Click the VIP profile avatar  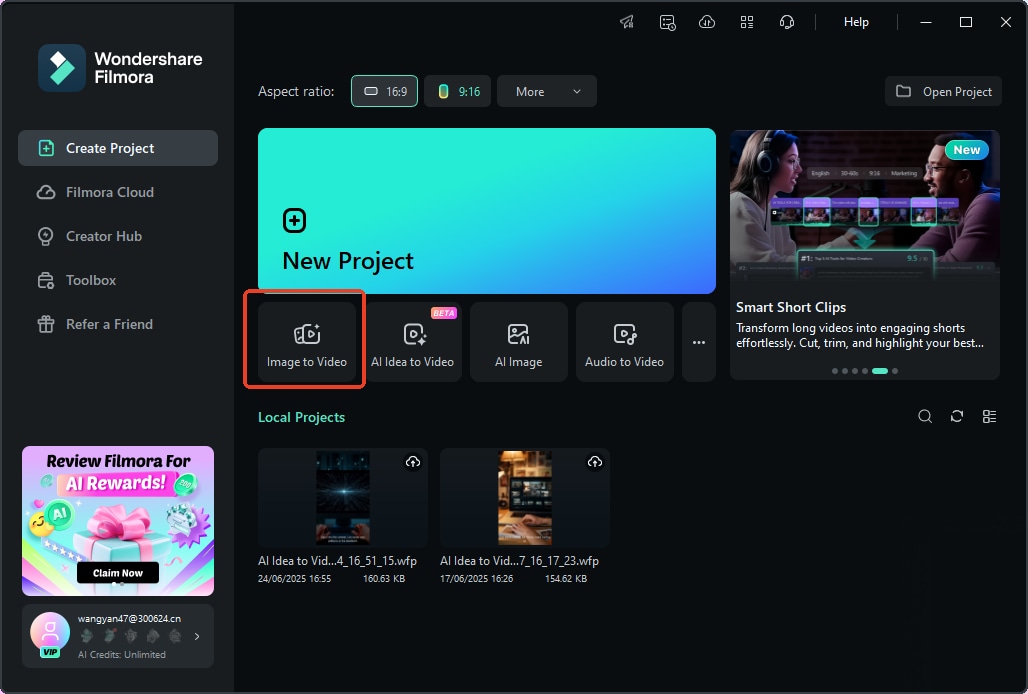(50, 634)
